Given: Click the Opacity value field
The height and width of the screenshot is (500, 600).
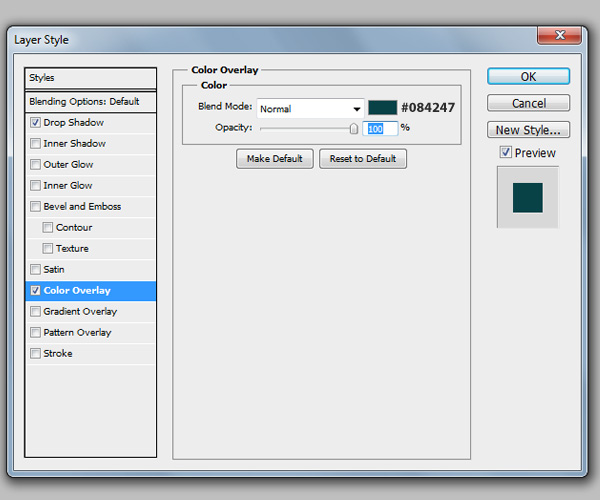Looking at the screenshot, I should pyautogui.click(x=380, y=129).
